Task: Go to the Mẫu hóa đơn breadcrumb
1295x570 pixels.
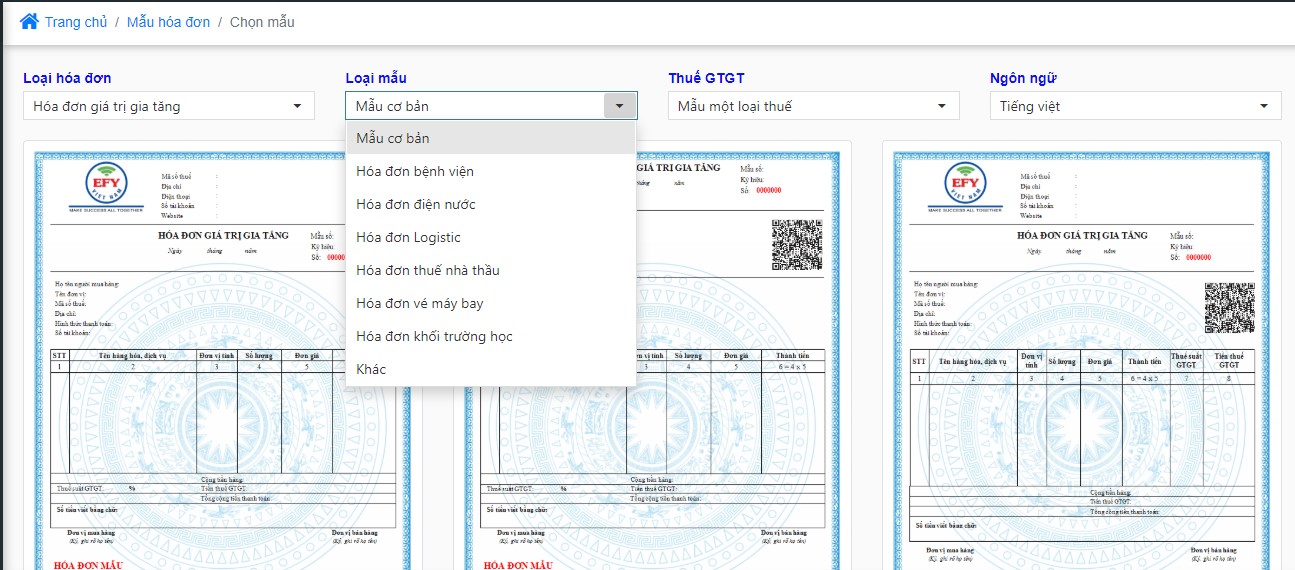Action: (168, 22)
